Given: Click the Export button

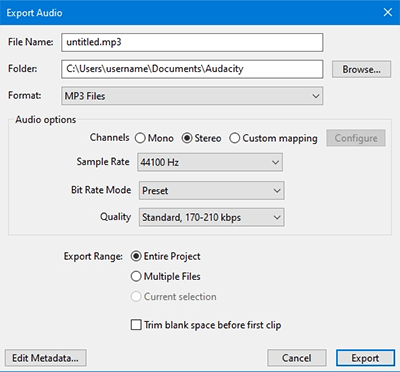Looking at the screenshot, I should [x=365, y=358].
